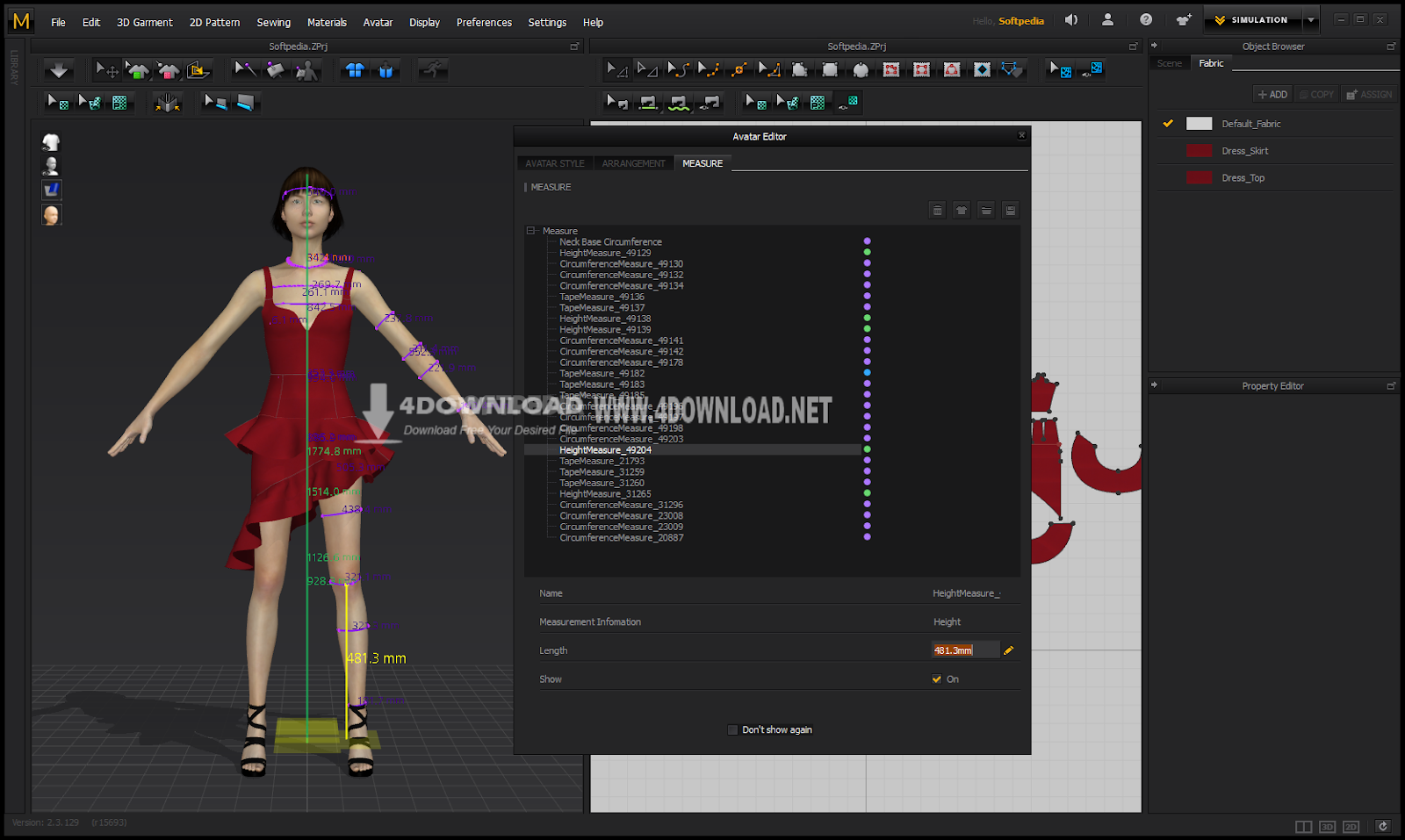The width and height of the screenshot is (1405, 840).
Task: Click the Dress_Skirt red color swatch
Action: coord(1199,151)
